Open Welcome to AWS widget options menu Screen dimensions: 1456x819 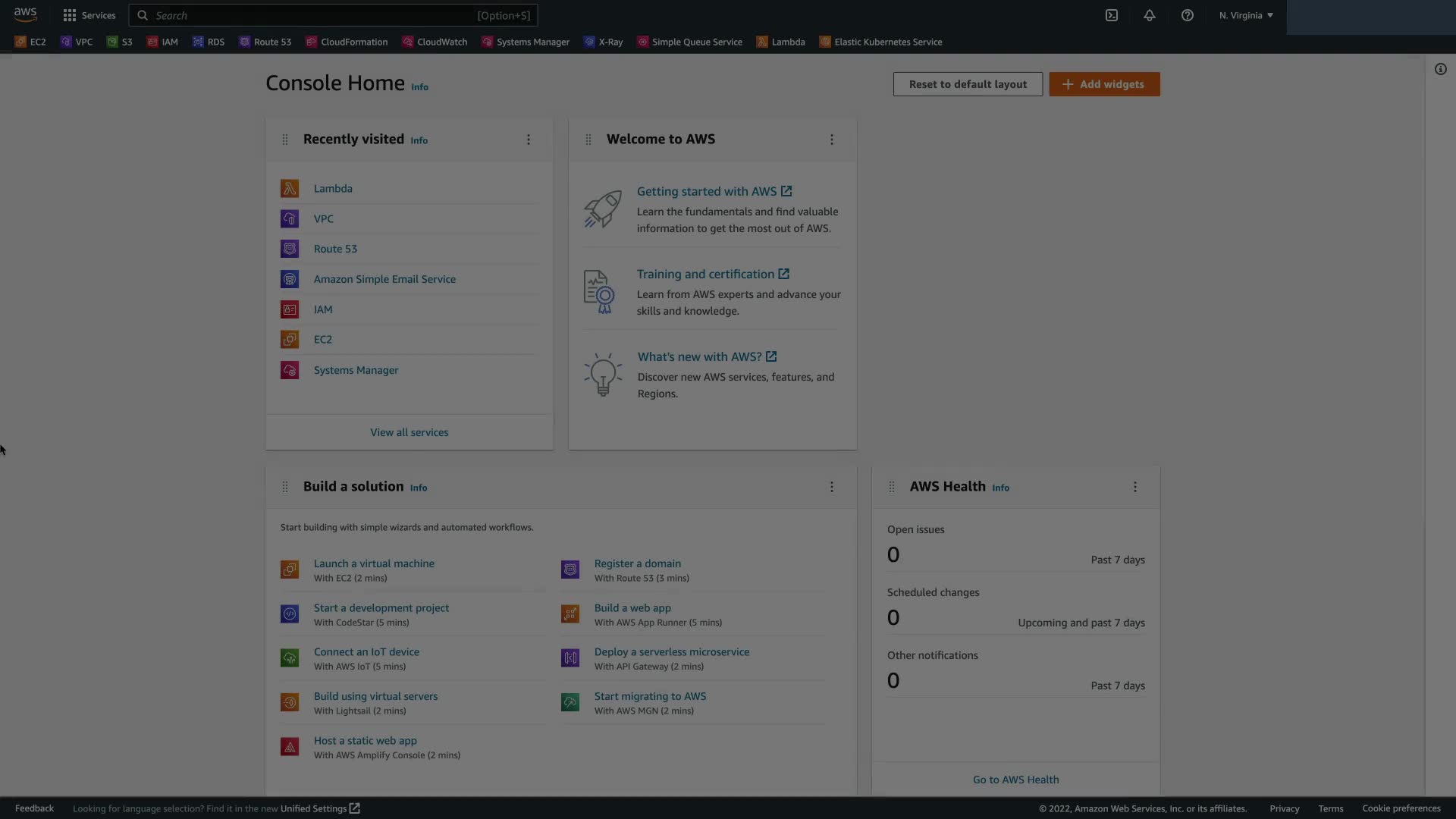point(832,140)
